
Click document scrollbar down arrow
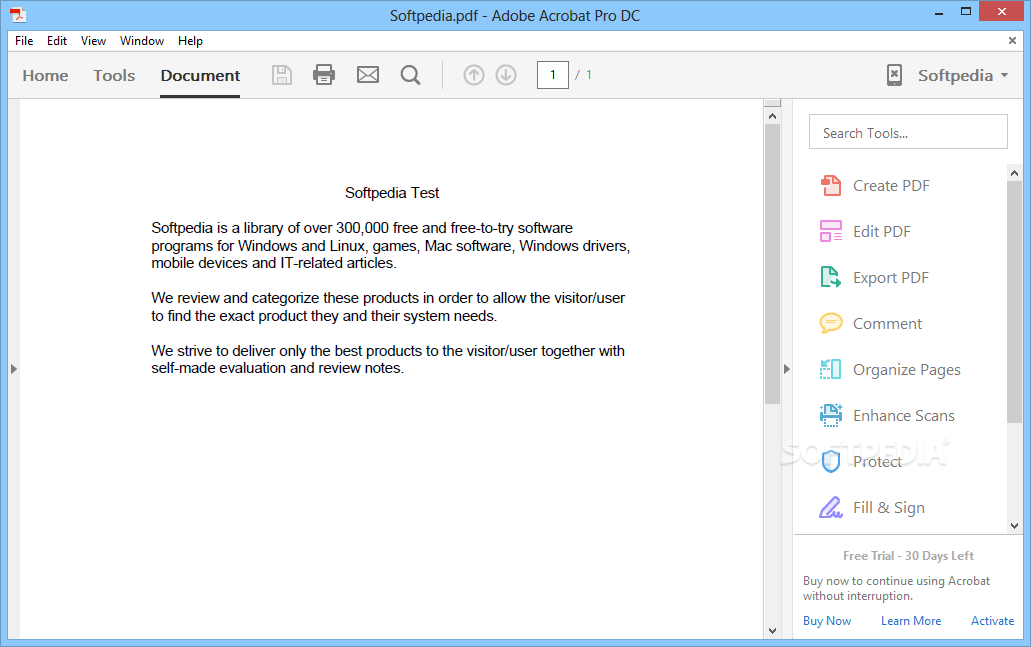pos(773,631)
